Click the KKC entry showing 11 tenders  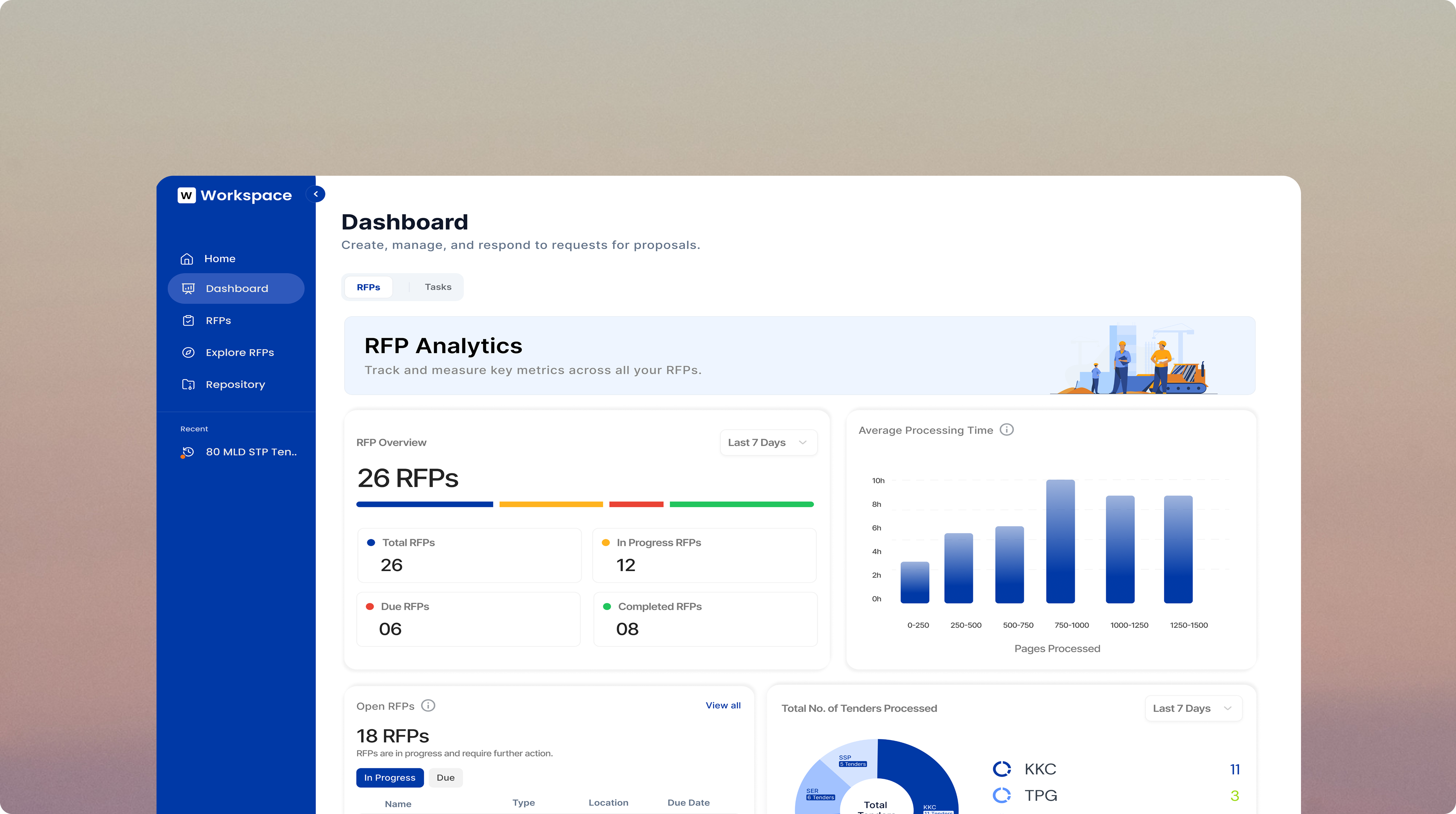pyautogui.click(x=1040, y=769)
